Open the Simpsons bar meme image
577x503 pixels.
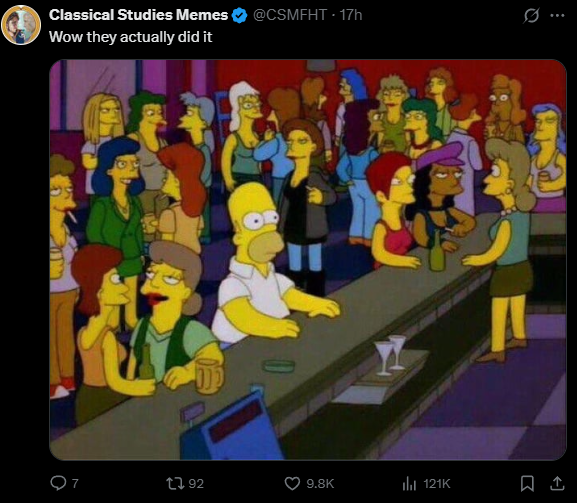(x=308, y=260)
